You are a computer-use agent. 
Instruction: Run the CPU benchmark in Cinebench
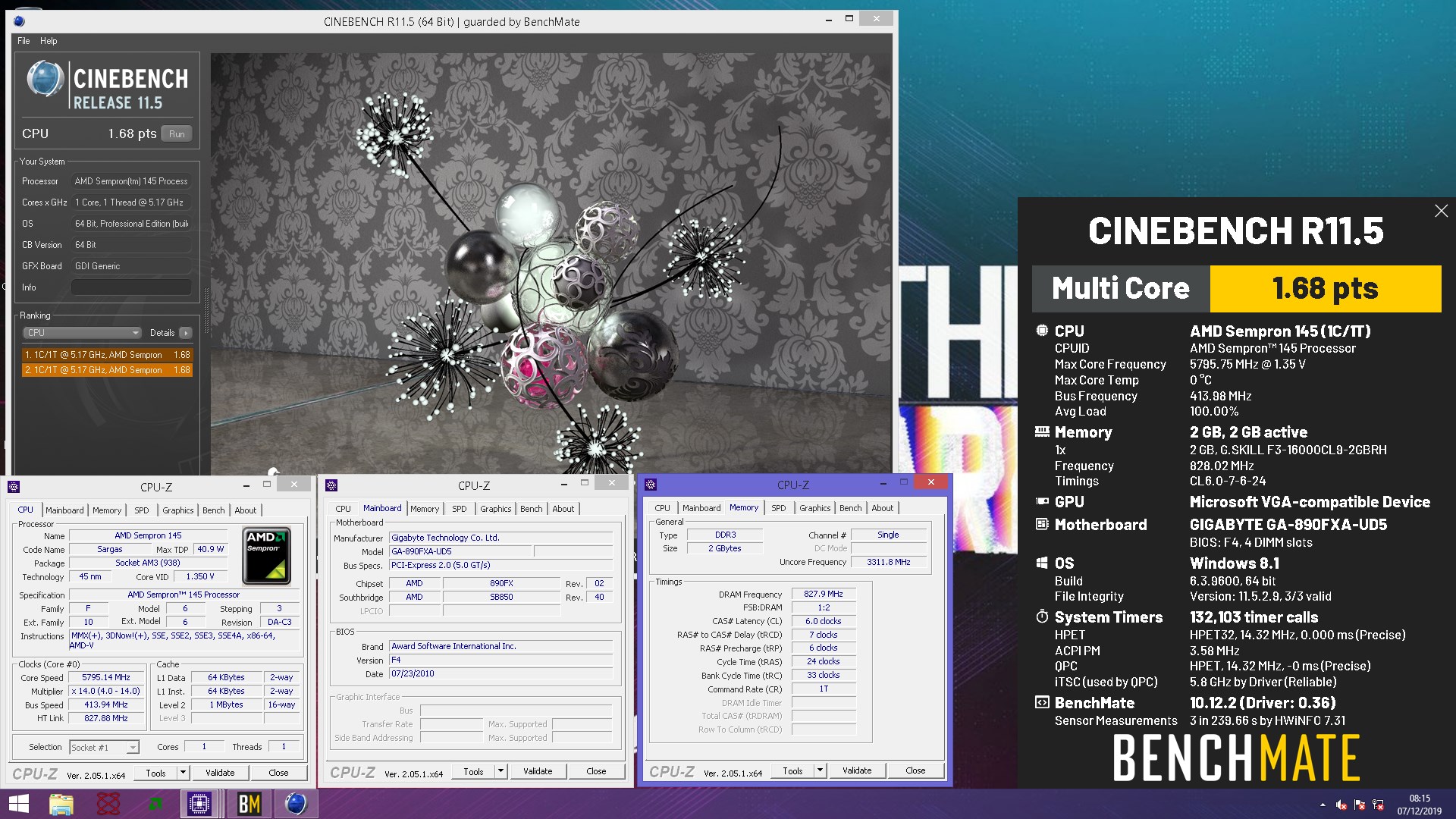pyautogui.click(x=177, y=133)
